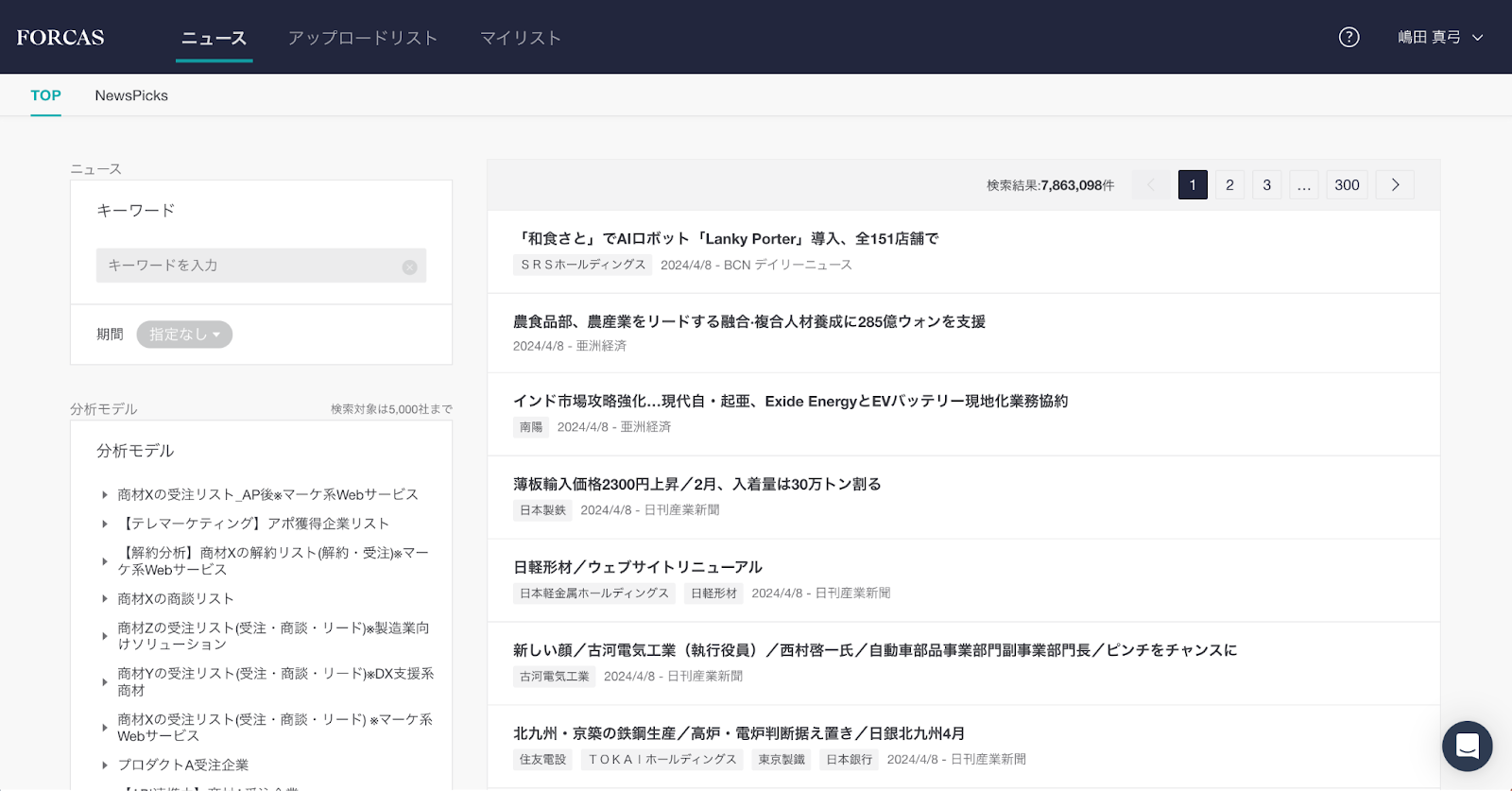Image resolution: width=1512 pixels, height=791 pixels.
Task: Select the 古河電気工業 company tag
Action: coord(555,677)
